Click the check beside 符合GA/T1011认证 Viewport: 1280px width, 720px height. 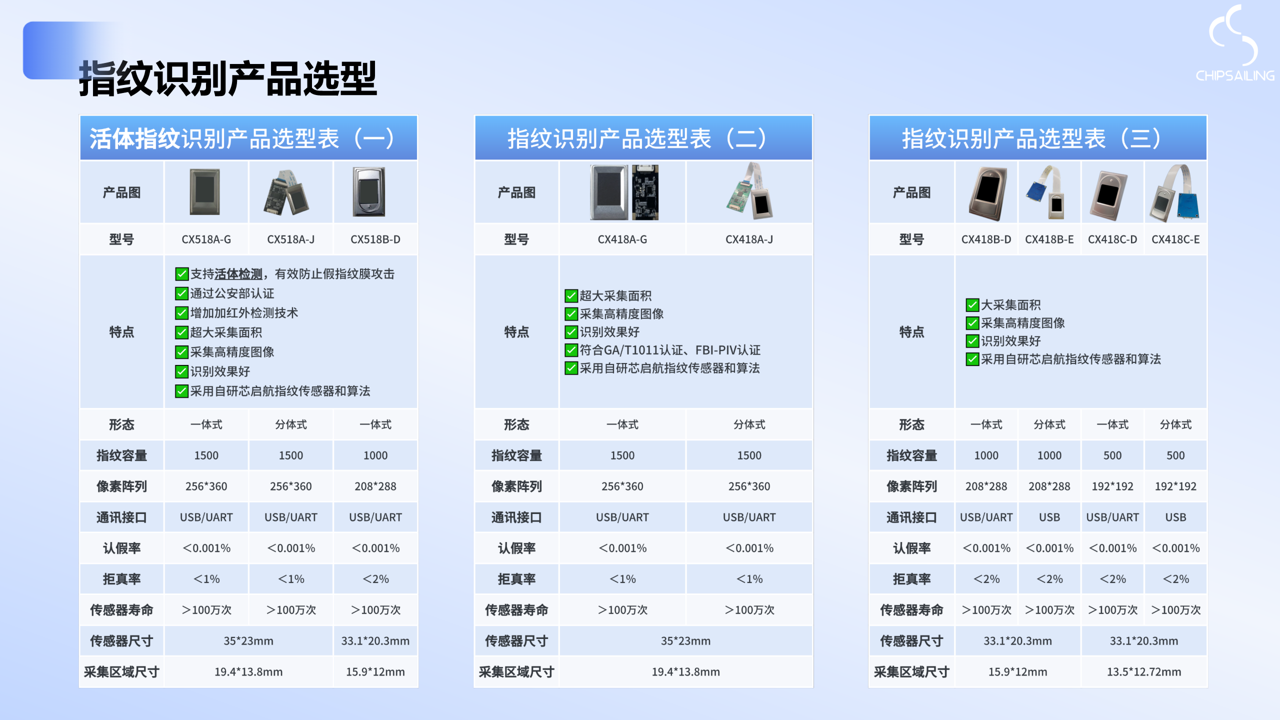(571, 350)
